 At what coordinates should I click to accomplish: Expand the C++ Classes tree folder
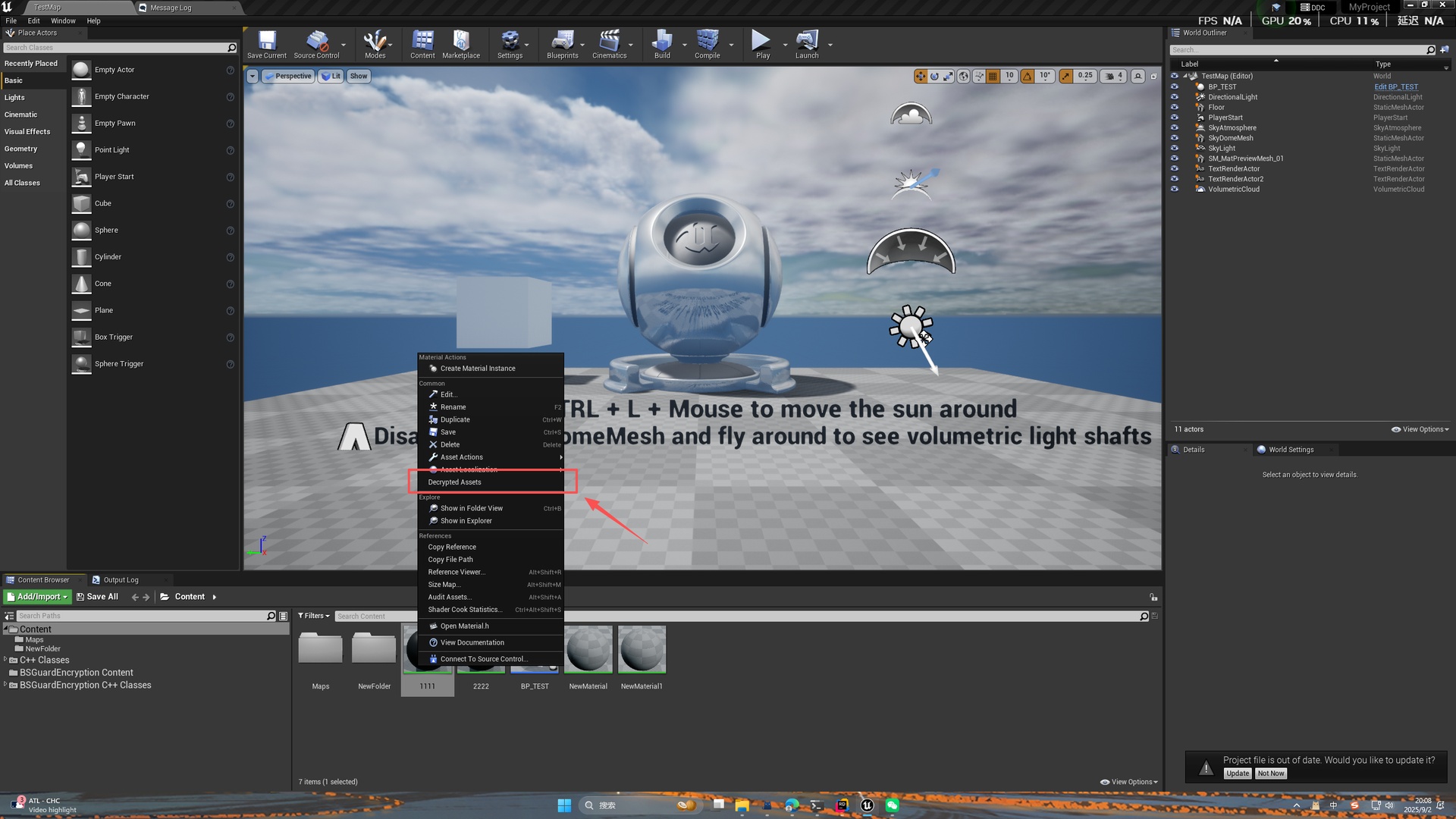coord(5,660)
